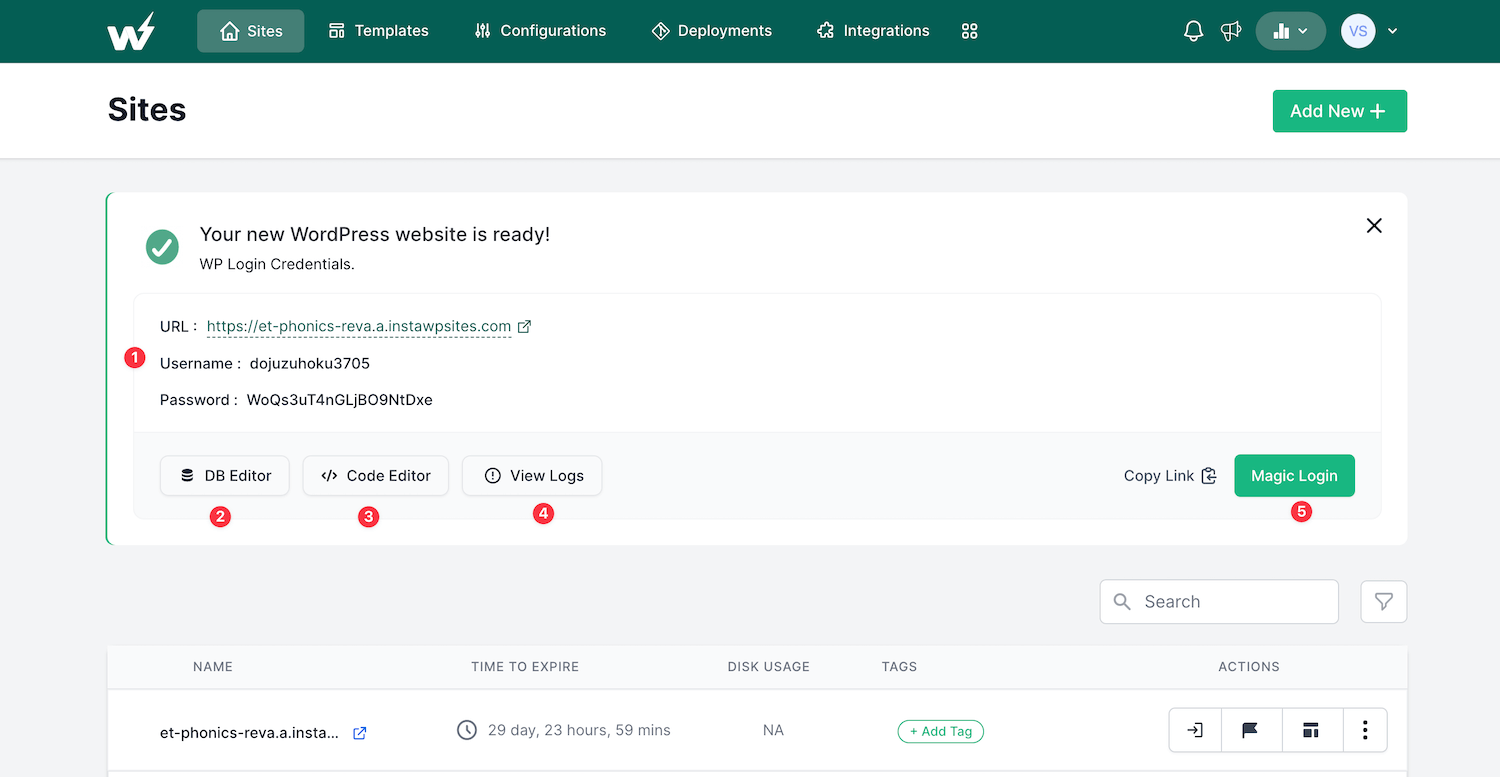The height and width of the screenshot is (777, 1500).
Task: Click the flag action for et-phonics-reva
Action: (x=1250, y=730)
